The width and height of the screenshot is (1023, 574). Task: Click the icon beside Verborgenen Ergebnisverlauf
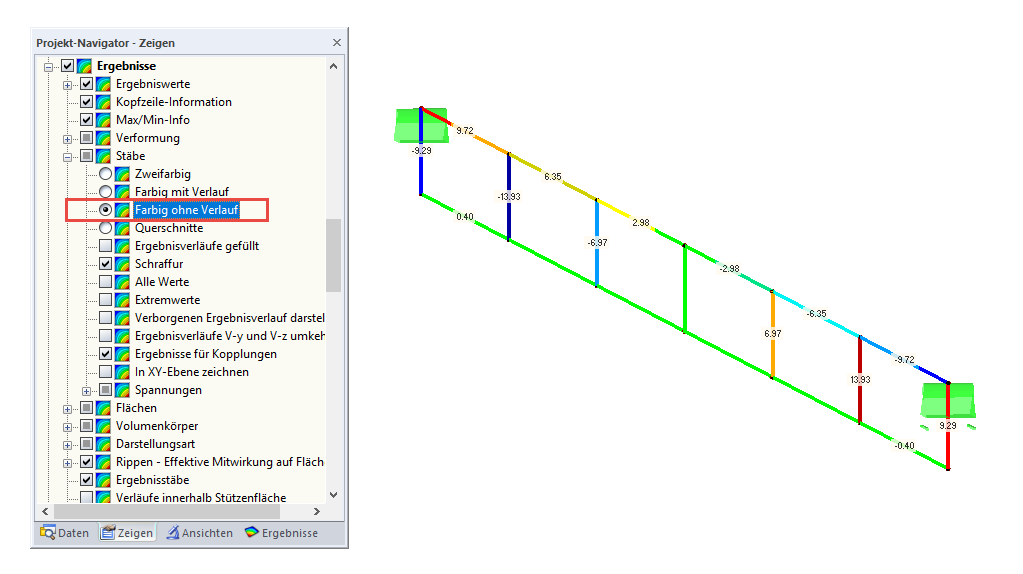tap(122, 318)
